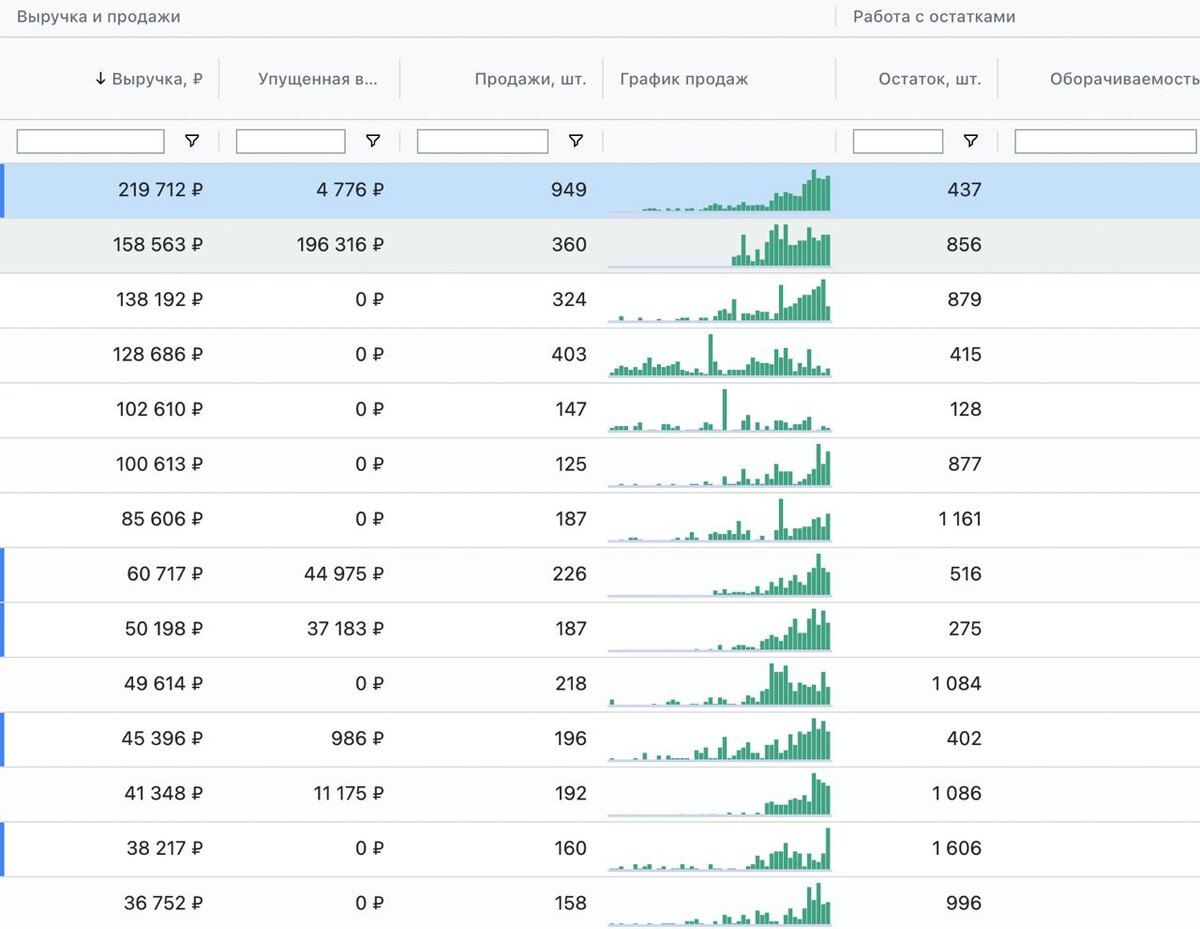Open the sales chart for 219 712 ₽ row
The height and width of the screenshot is (929, 1200).
point(719,190)
